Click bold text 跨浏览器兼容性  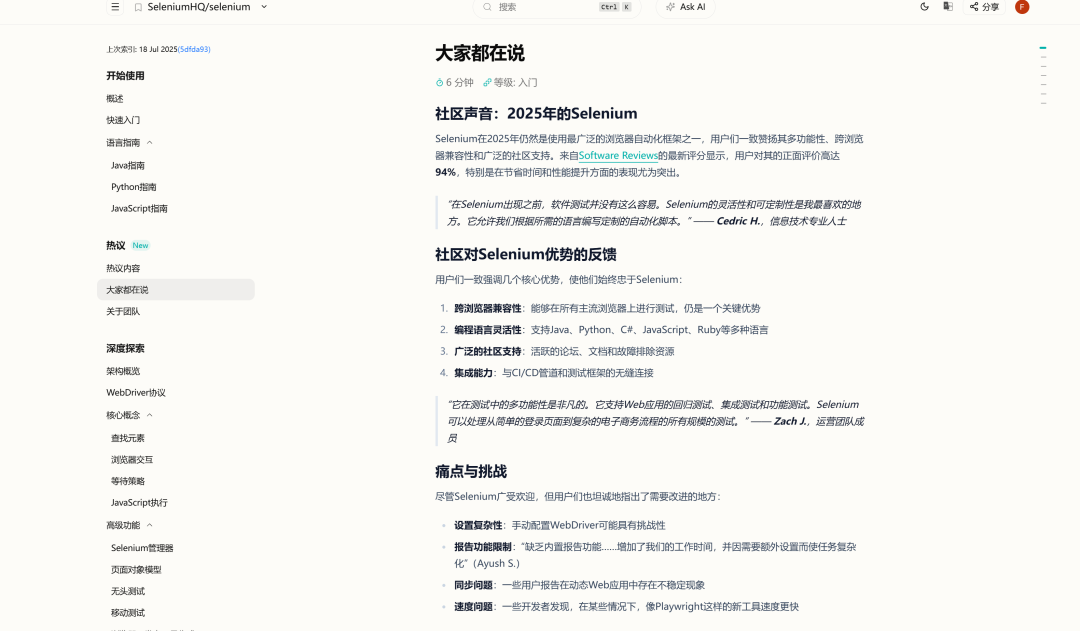pyautogui.click(x=488, y=309)
